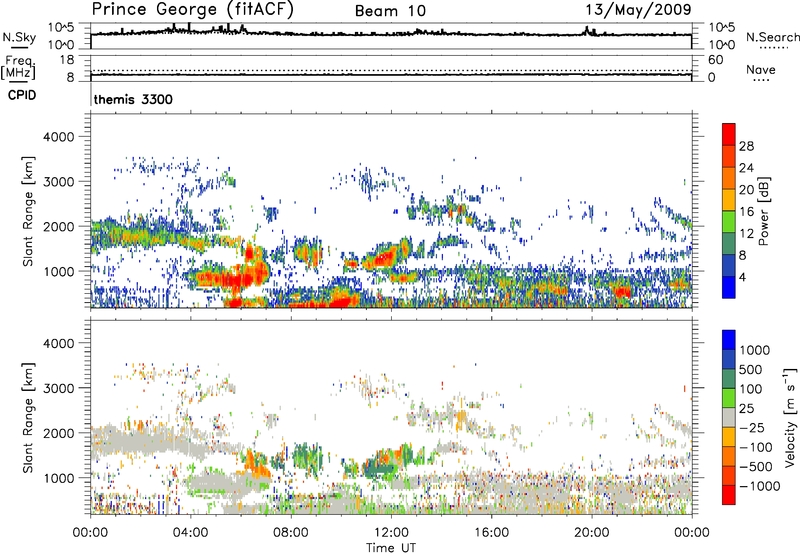
Task: Click the 08:00 time tick label
Action: coord(291,533)
